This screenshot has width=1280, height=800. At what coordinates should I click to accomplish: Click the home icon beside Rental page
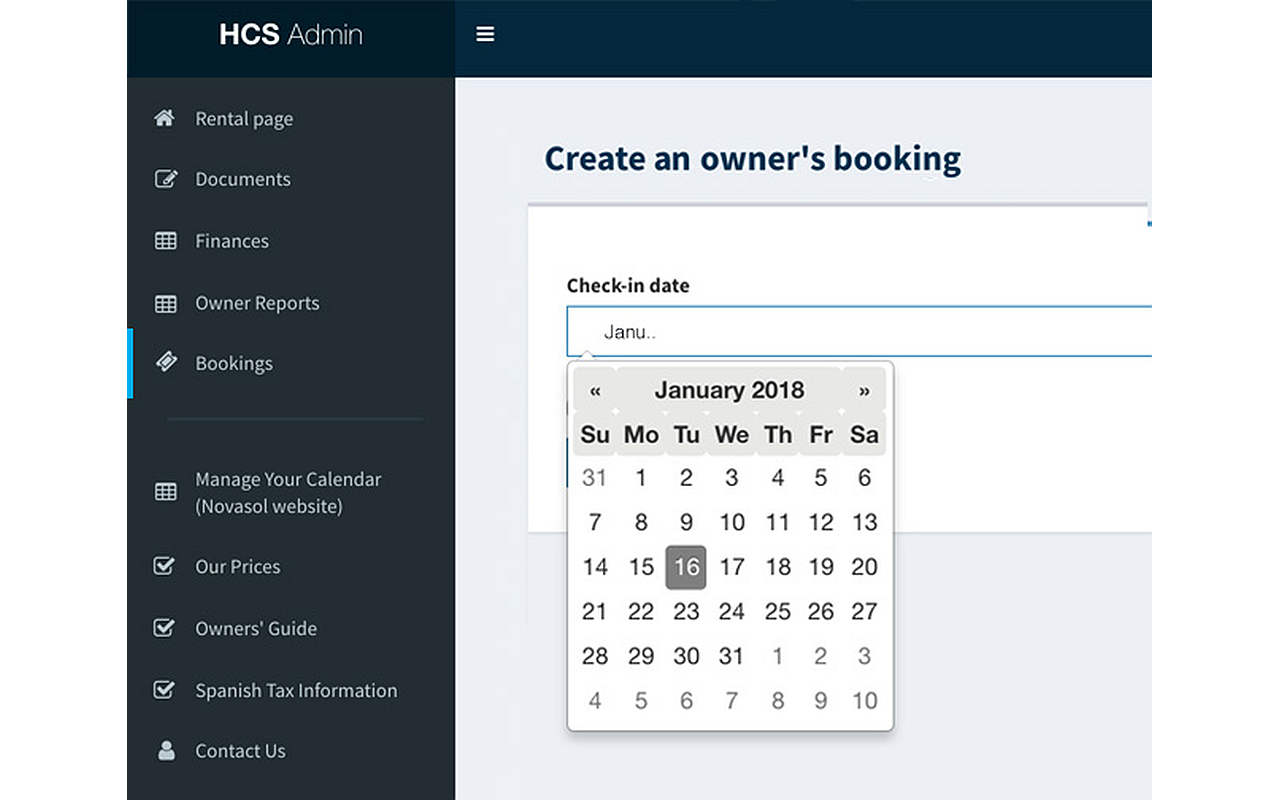165,118
